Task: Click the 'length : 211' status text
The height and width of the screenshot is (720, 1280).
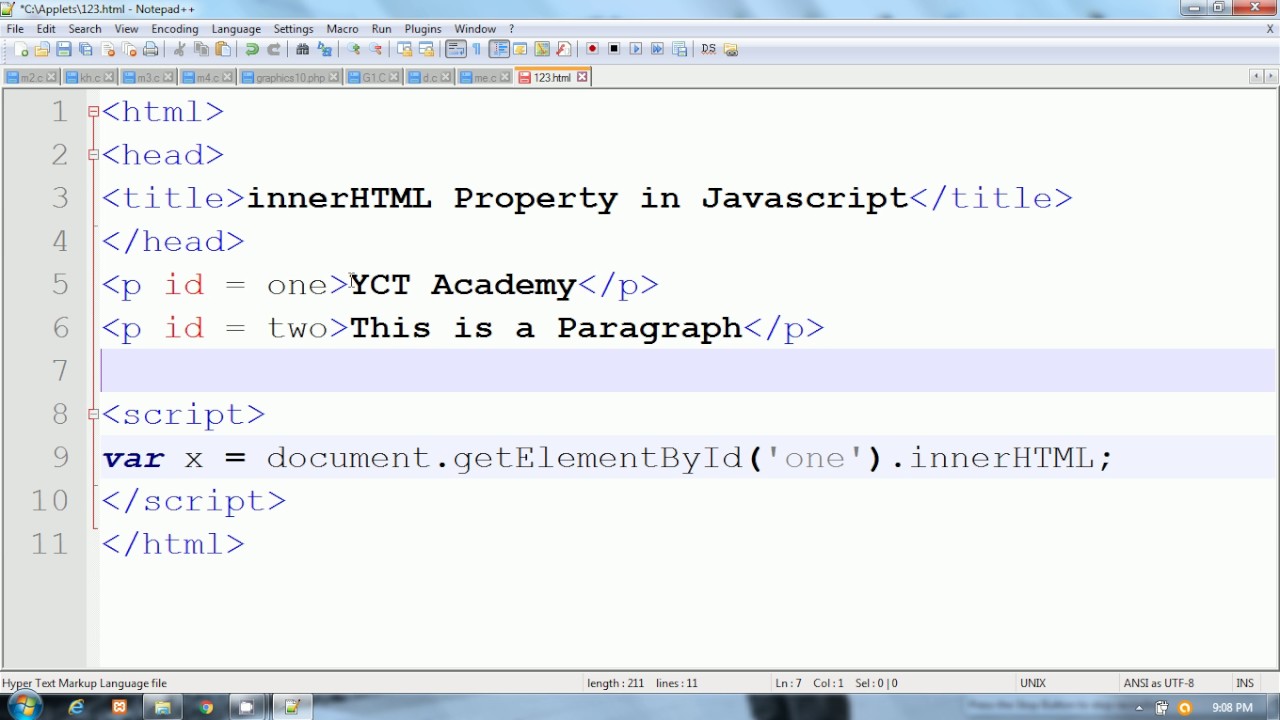Action: (x=616, y=683)
